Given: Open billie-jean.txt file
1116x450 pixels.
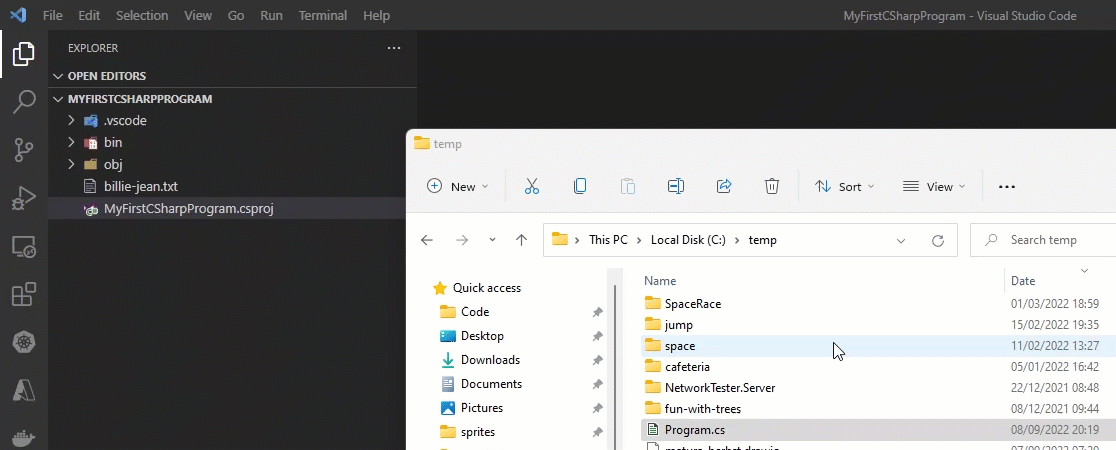Looking at the screenshot, I should click(140, 186).
